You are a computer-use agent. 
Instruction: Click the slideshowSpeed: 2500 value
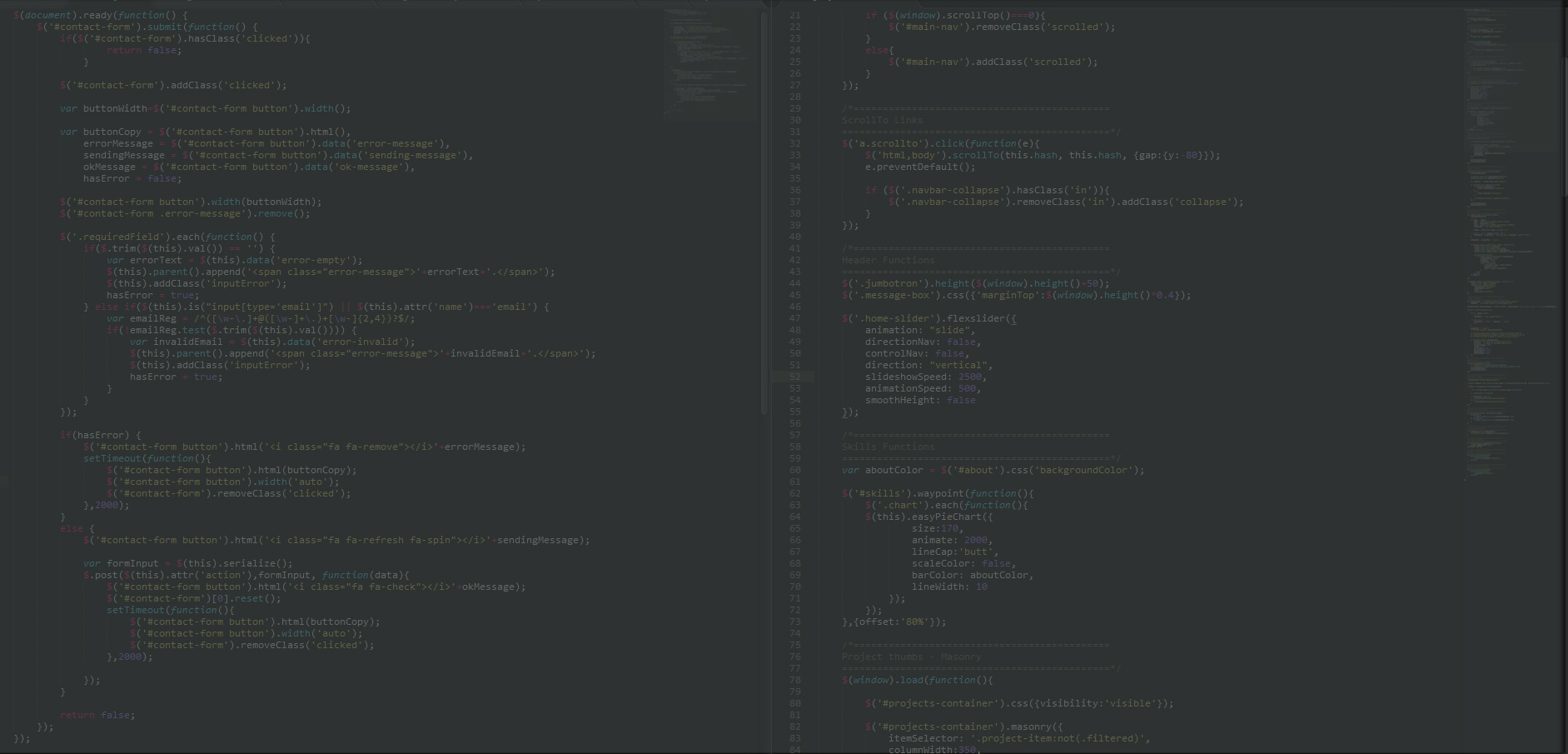coord(969,377)
